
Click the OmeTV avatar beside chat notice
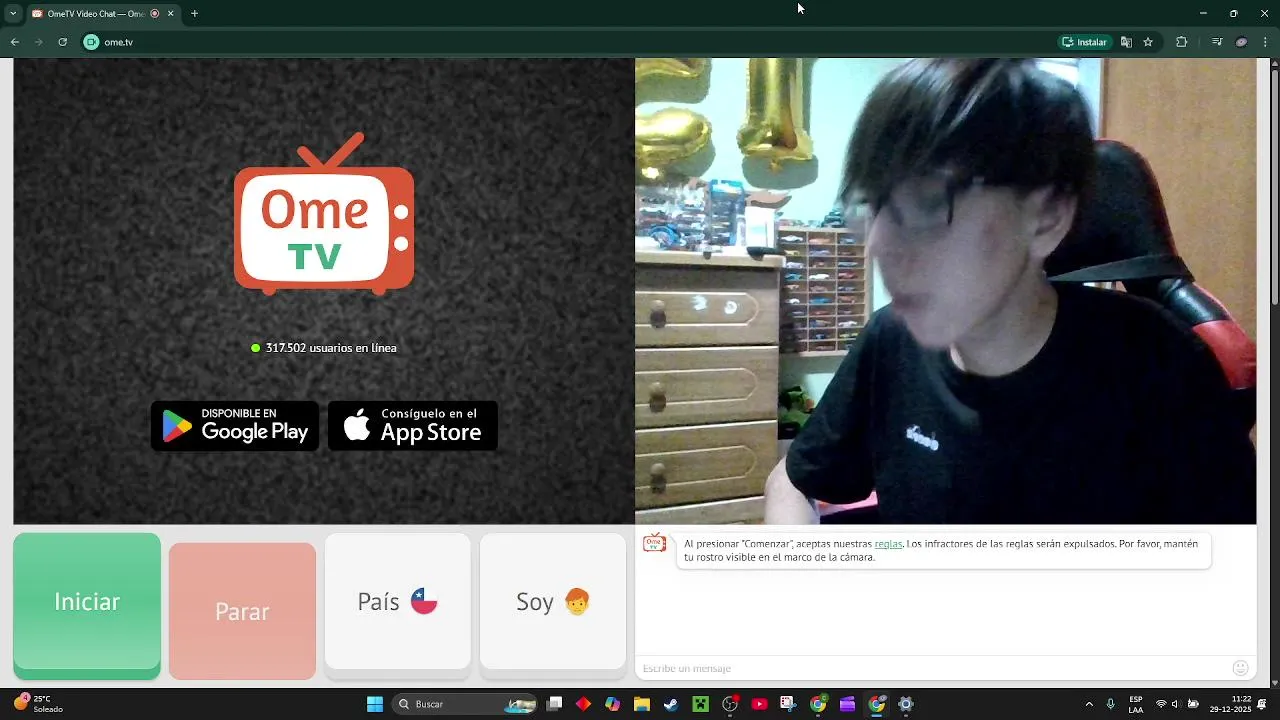pos(654,543)
